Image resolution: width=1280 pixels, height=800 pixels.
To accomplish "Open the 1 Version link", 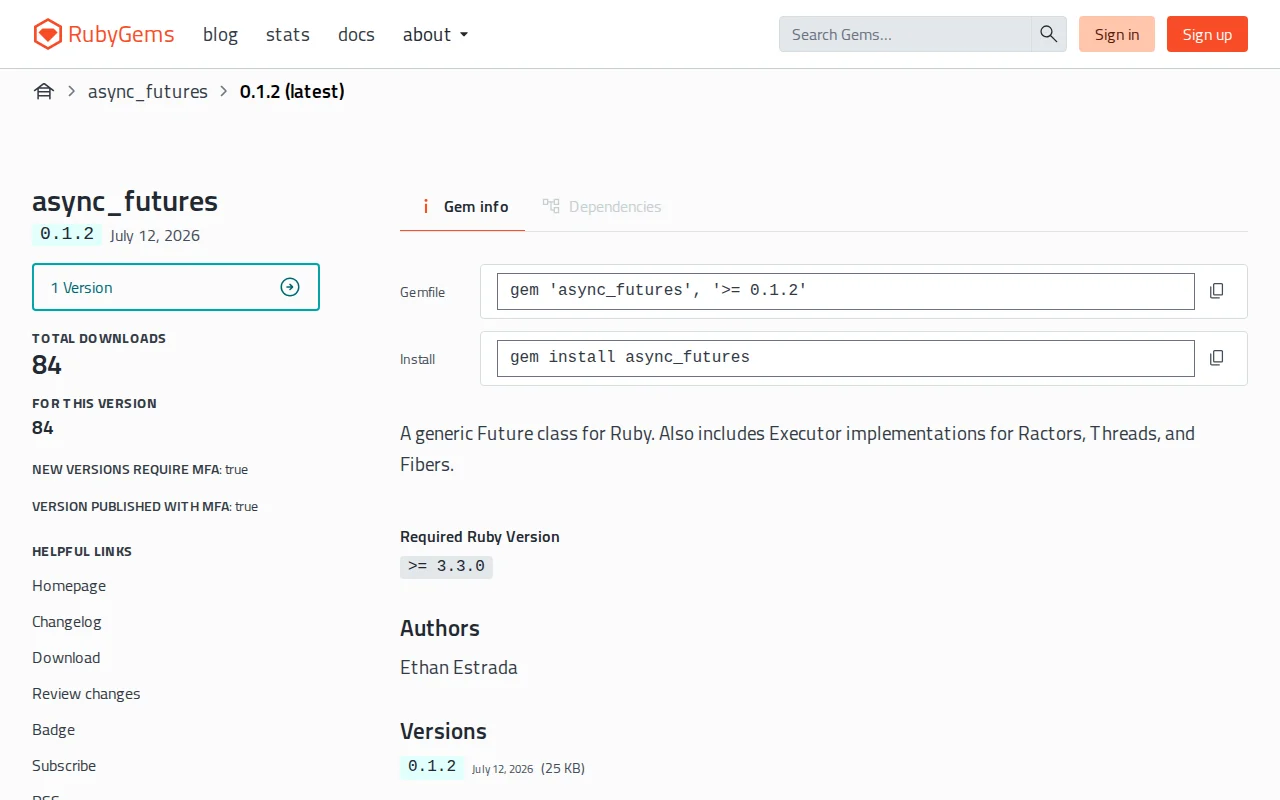I will (x=176, y=287).
